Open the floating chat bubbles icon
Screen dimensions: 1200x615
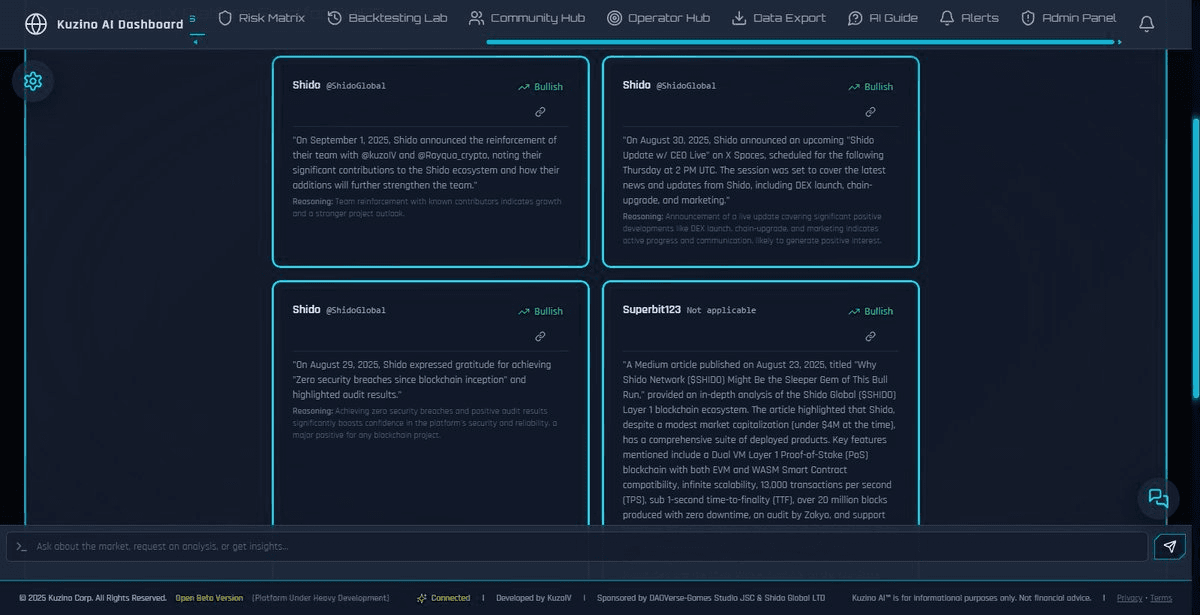pyautogui.click(x=1158, y=497)
